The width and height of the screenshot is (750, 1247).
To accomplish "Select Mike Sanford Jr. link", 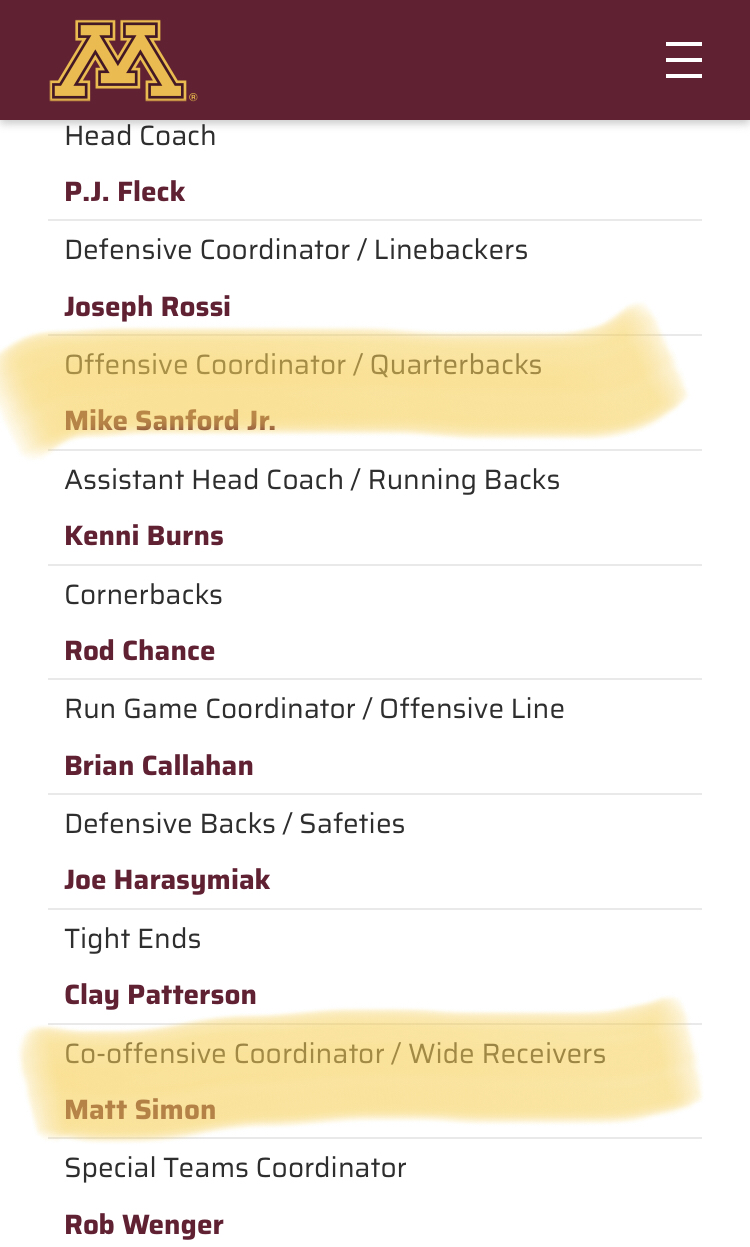I will [170, 421].
